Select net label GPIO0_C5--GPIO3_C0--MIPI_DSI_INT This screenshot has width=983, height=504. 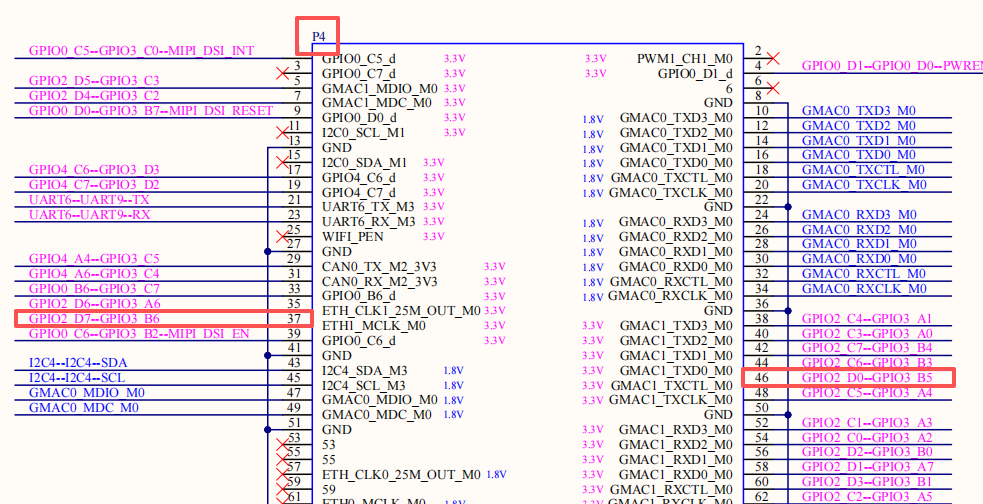coord(142,51)
